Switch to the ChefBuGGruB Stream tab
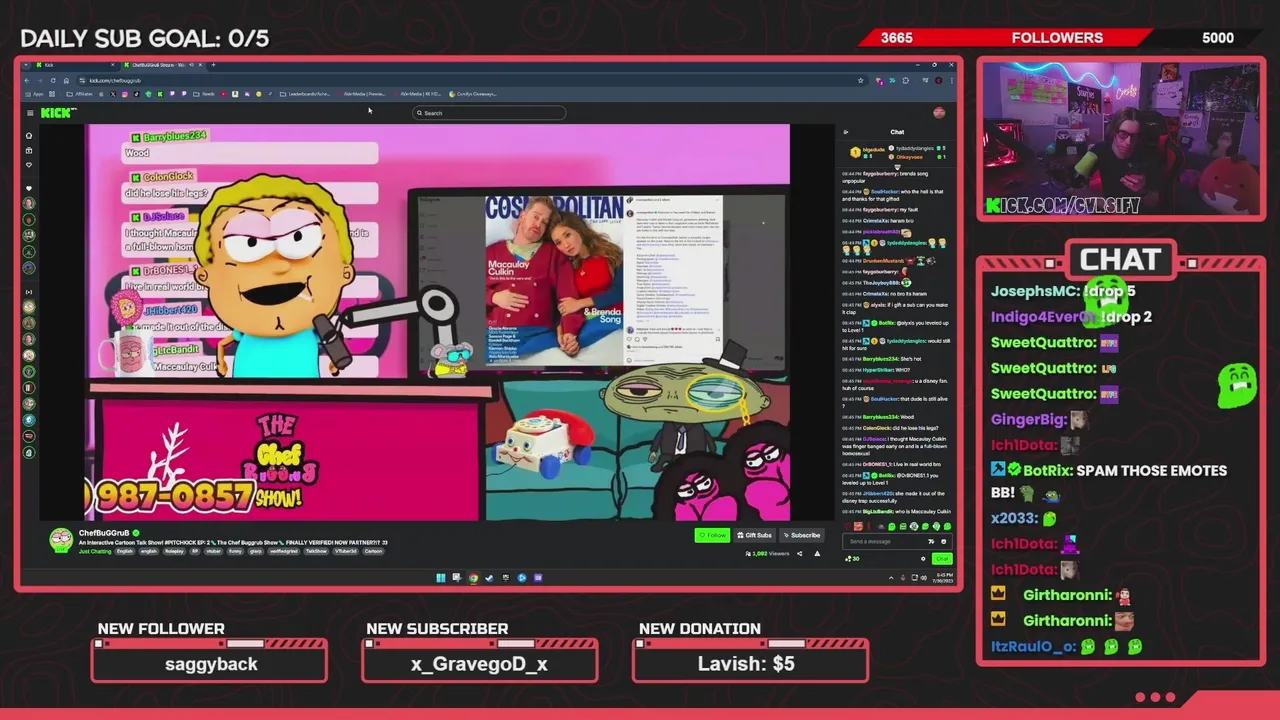This screenshot has height=720, width=1280. [163, 65]
